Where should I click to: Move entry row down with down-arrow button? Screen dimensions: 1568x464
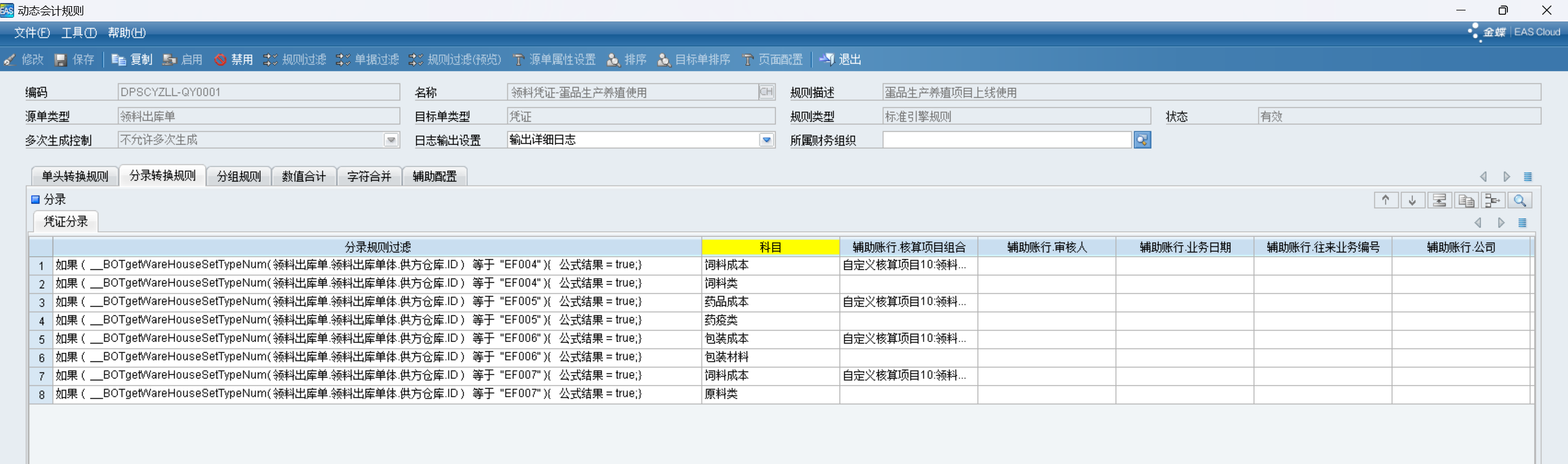tap(1412, 200)
